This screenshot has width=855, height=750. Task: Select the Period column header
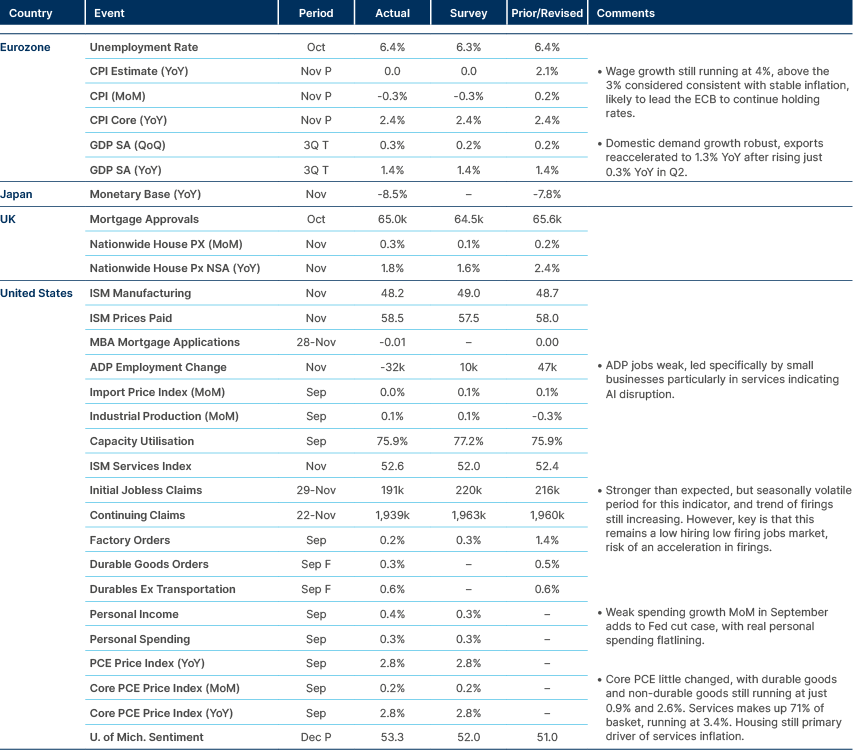click(x=317, y=13)
